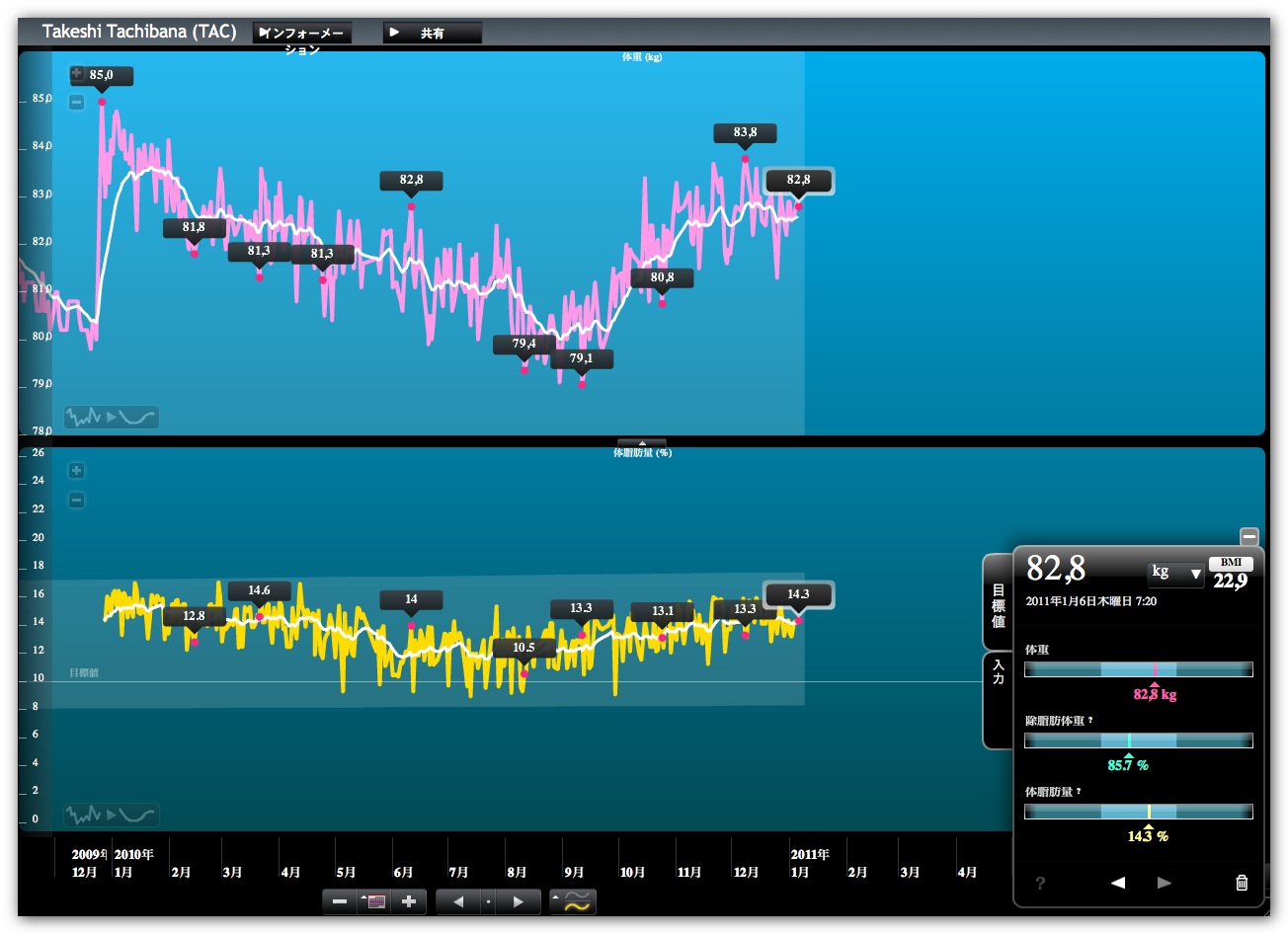This screenshot has width=1288, height=934.
Task: Switch to the 入力 tab
Action: (x=998, y=673)
